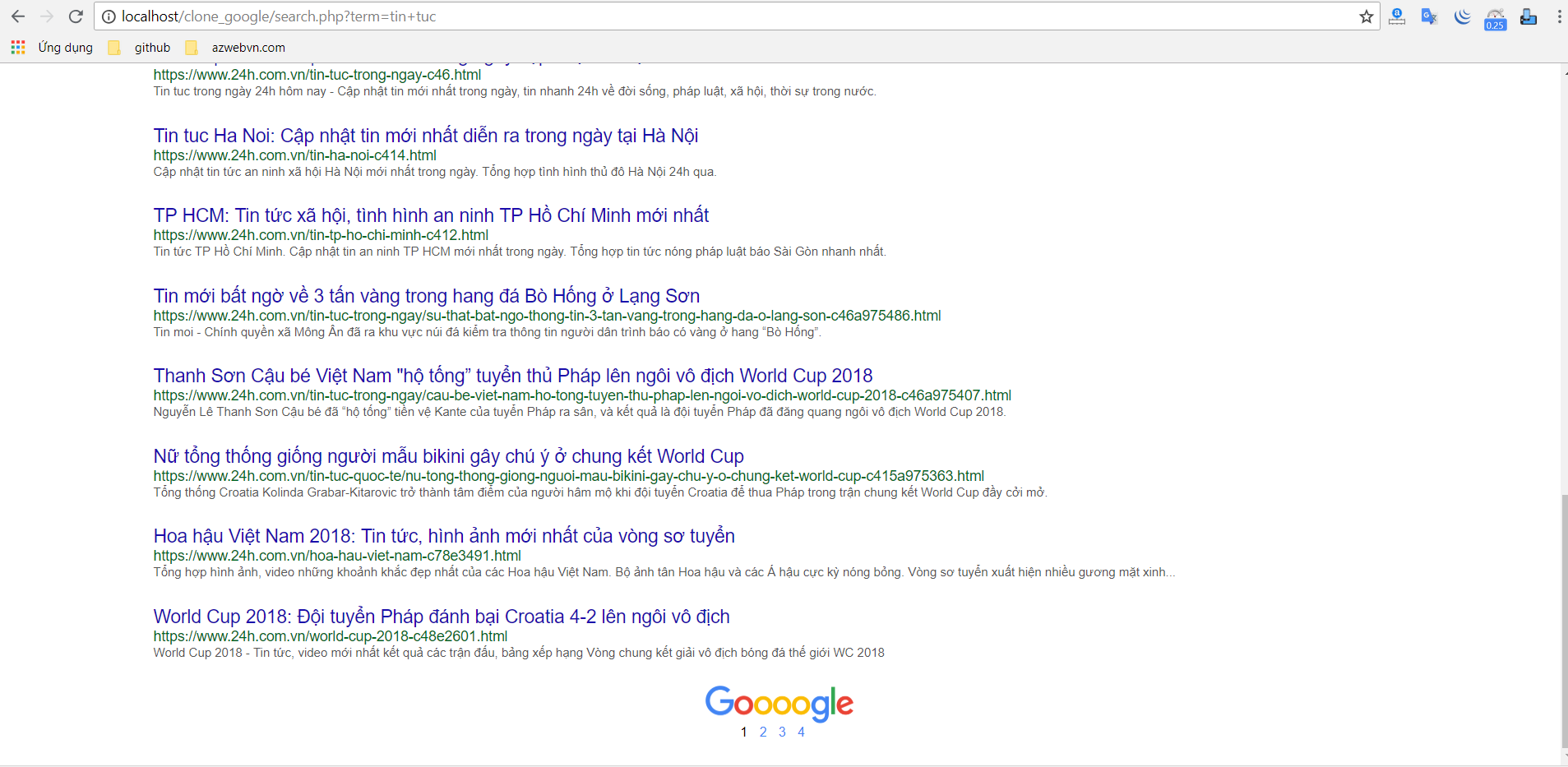The width and height of the screenshot is (1568, 767).
Task: Click the browser forward arrow
Action: click(47, 16)
